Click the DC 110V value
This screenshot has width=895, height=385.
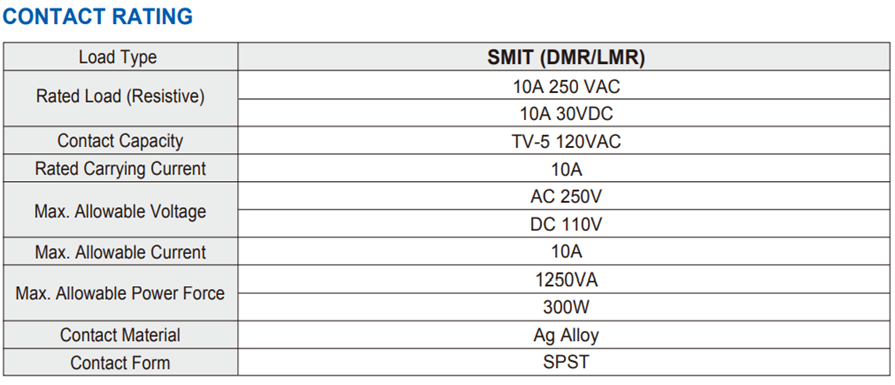click(x=566, y=224)
